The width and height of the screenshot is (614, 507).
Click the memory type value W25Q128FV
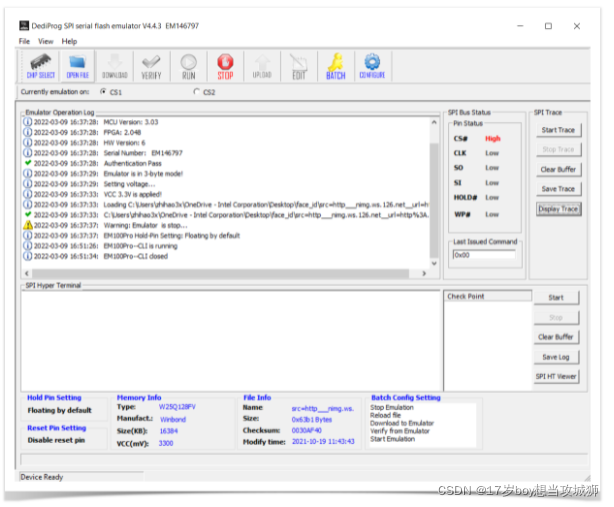point(177,407)
